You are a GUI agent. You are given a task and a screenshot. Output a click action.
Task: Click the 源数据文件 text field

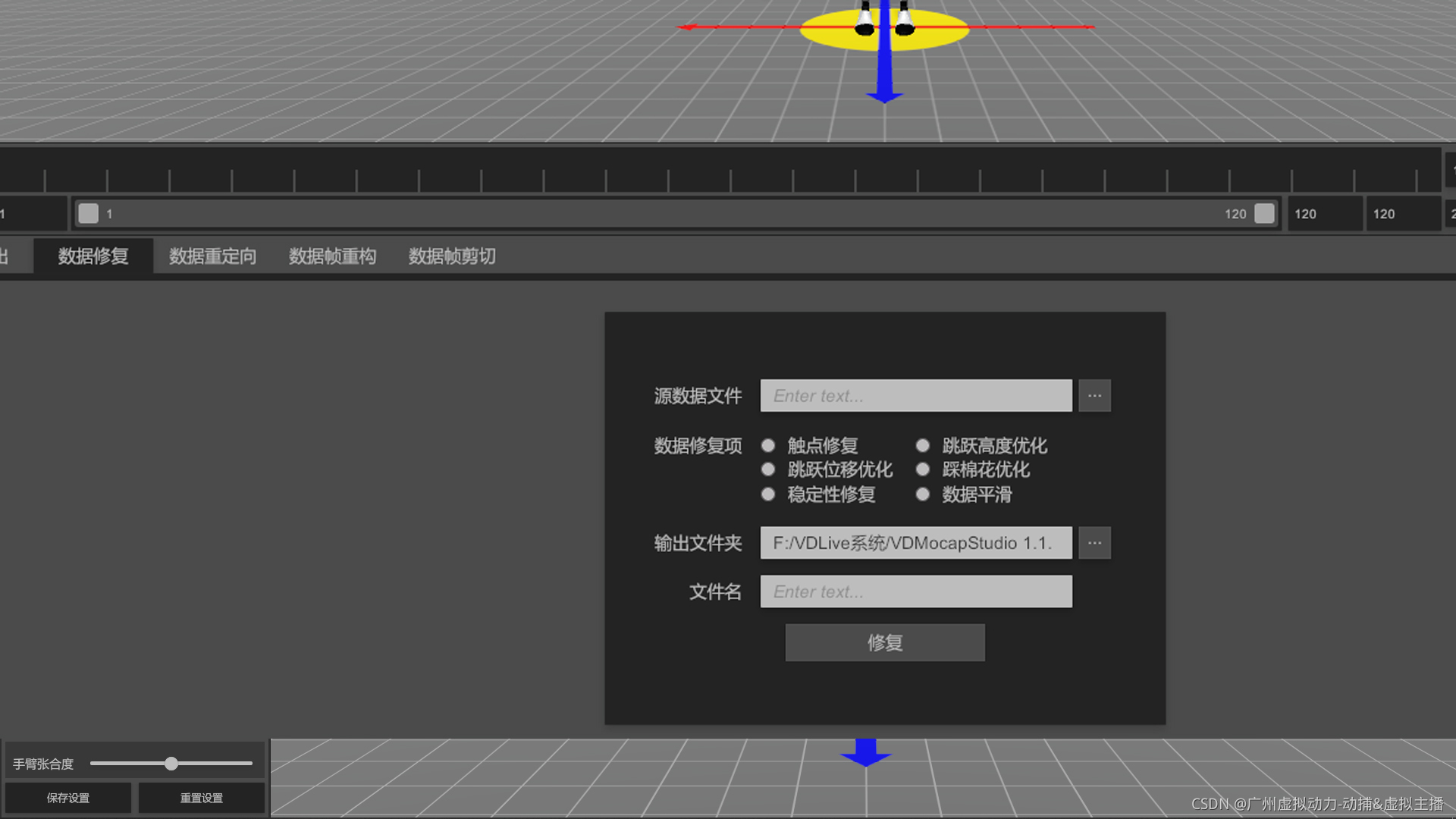pyautogui.click(x=916, y=396)
